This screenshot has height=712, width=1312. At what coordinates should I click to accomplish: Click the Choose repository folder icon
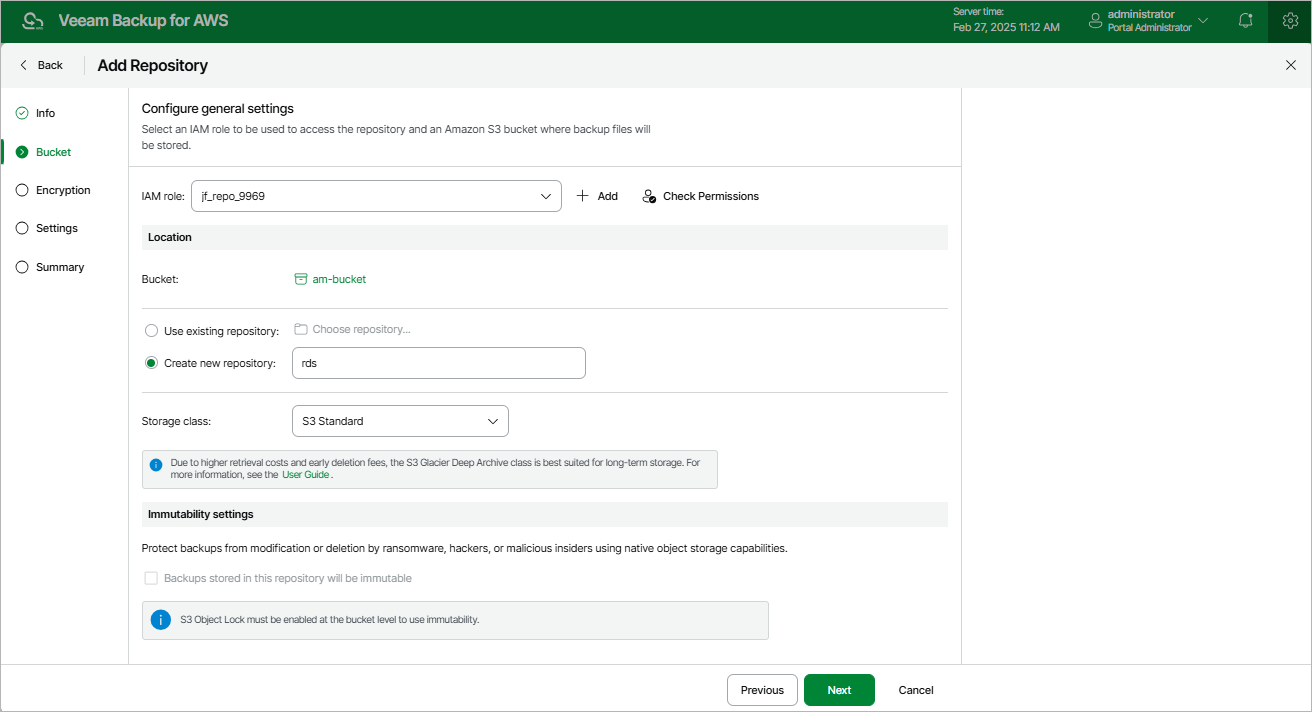point(300,329)
